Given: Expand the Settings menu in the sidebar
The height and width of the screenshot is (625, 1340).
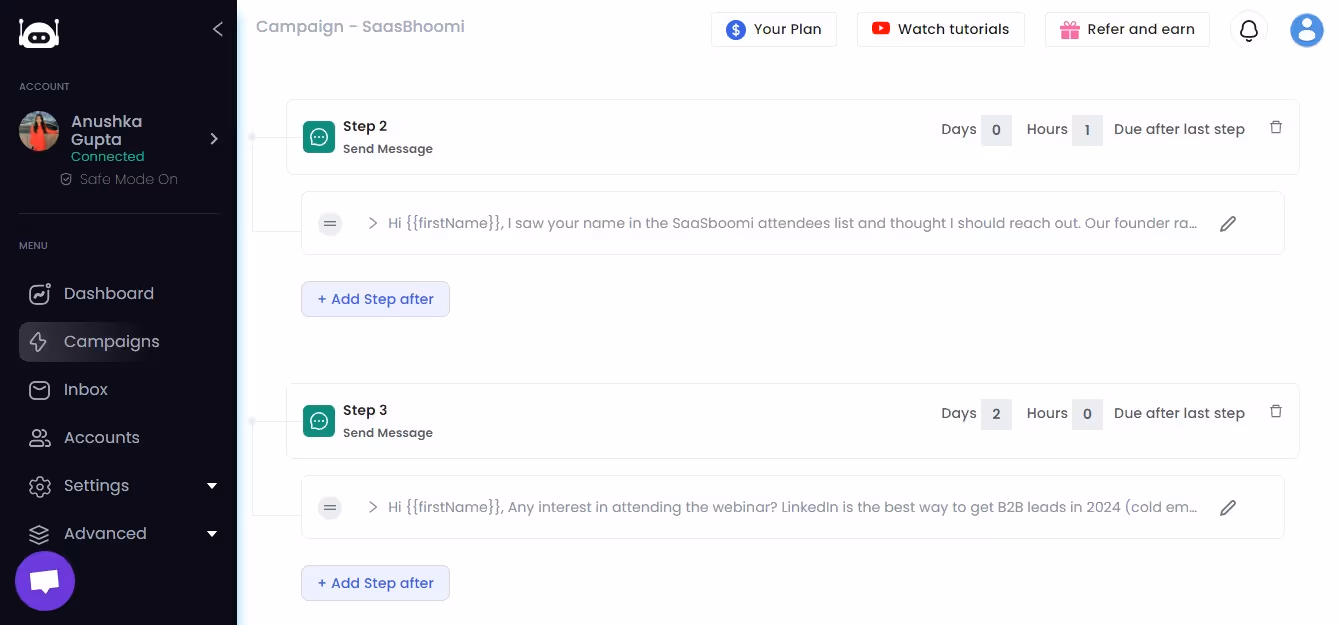Looking at the screenshot, I should pos(96,486).
